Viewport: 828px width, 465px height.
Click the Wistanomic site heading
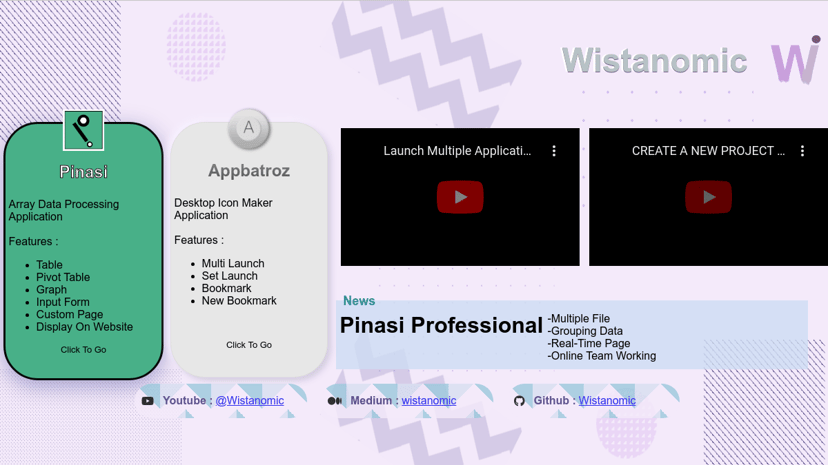[x=654, y=60]
